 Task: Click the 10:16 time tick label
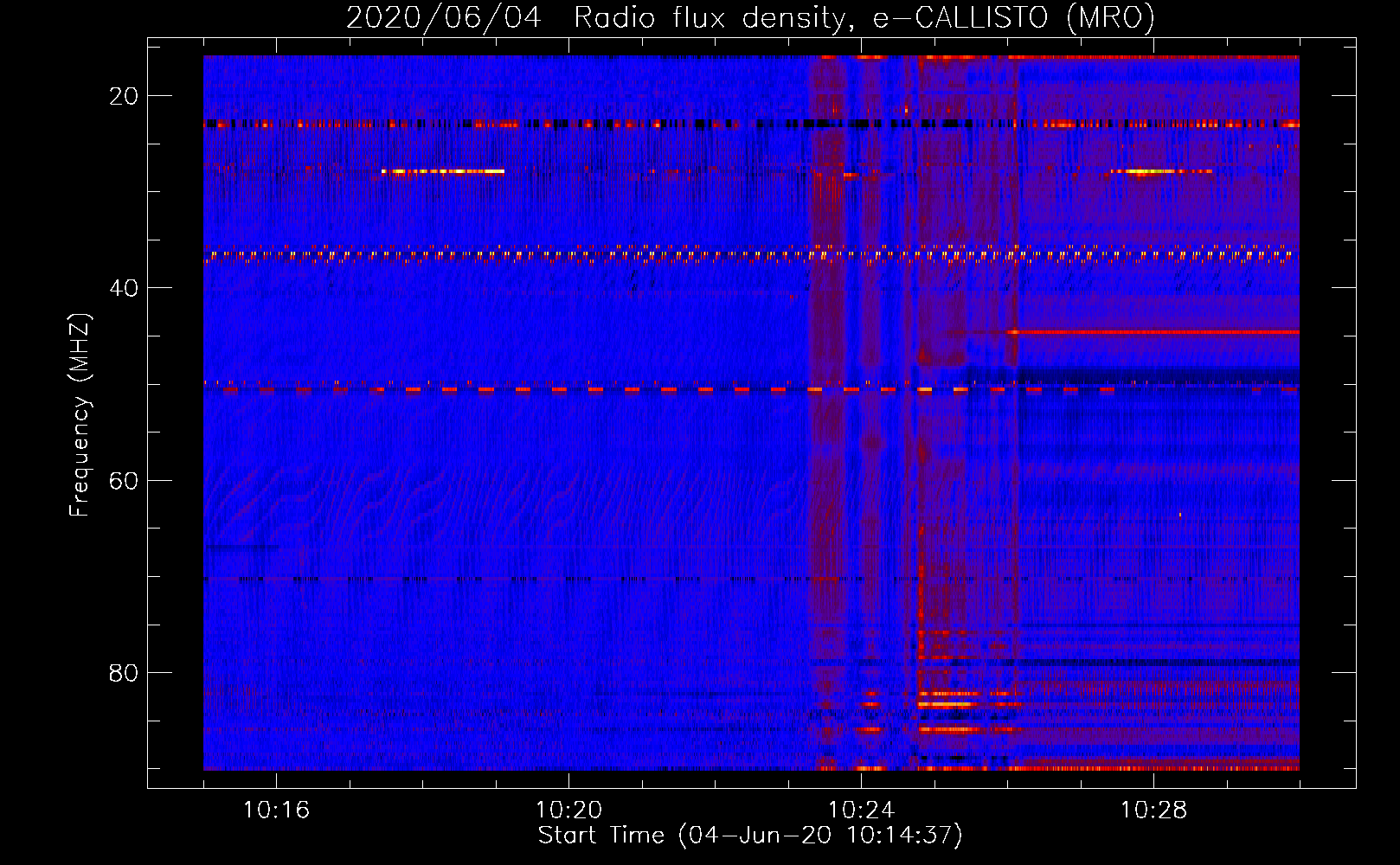276,811
